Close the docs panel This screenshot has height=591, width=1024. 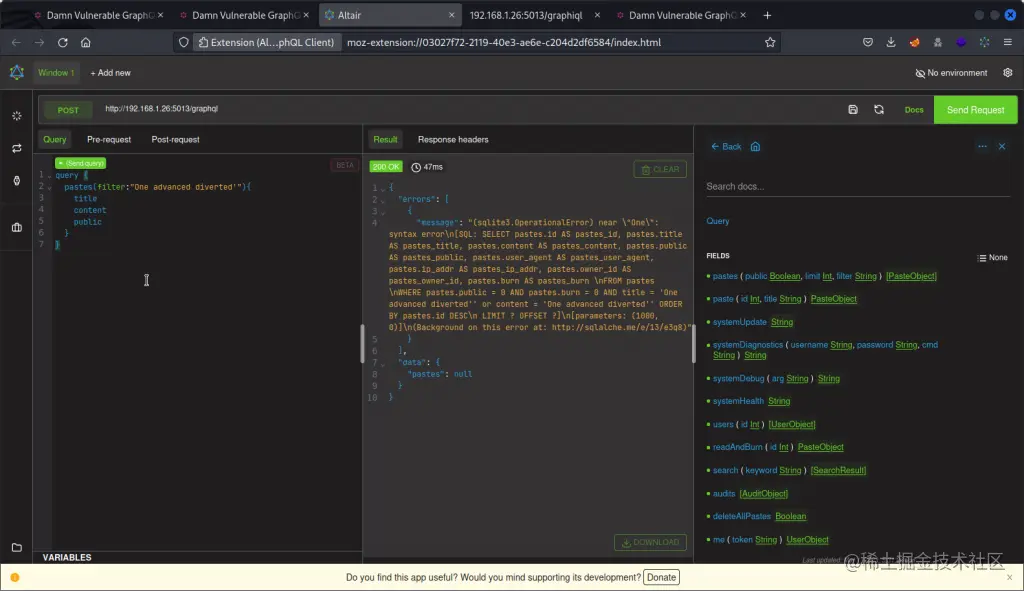(x=1002, y=146)
